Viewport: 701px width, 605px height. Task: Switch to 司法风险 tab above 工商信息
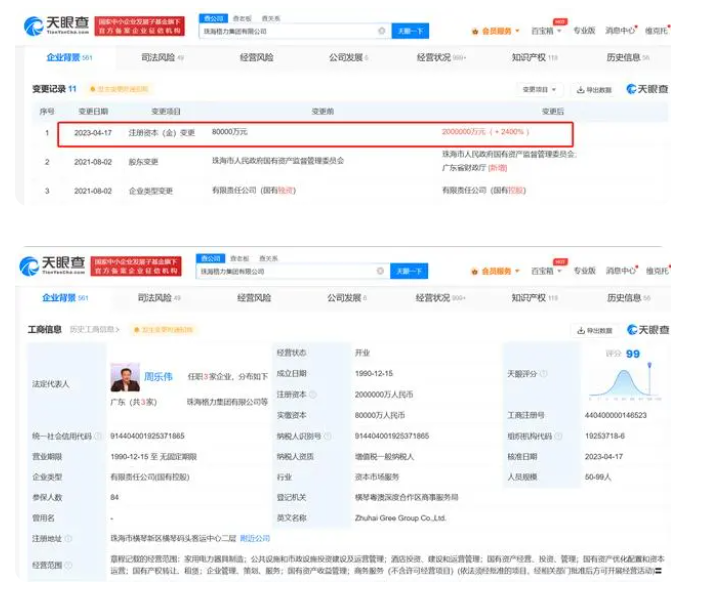point(159,298)
